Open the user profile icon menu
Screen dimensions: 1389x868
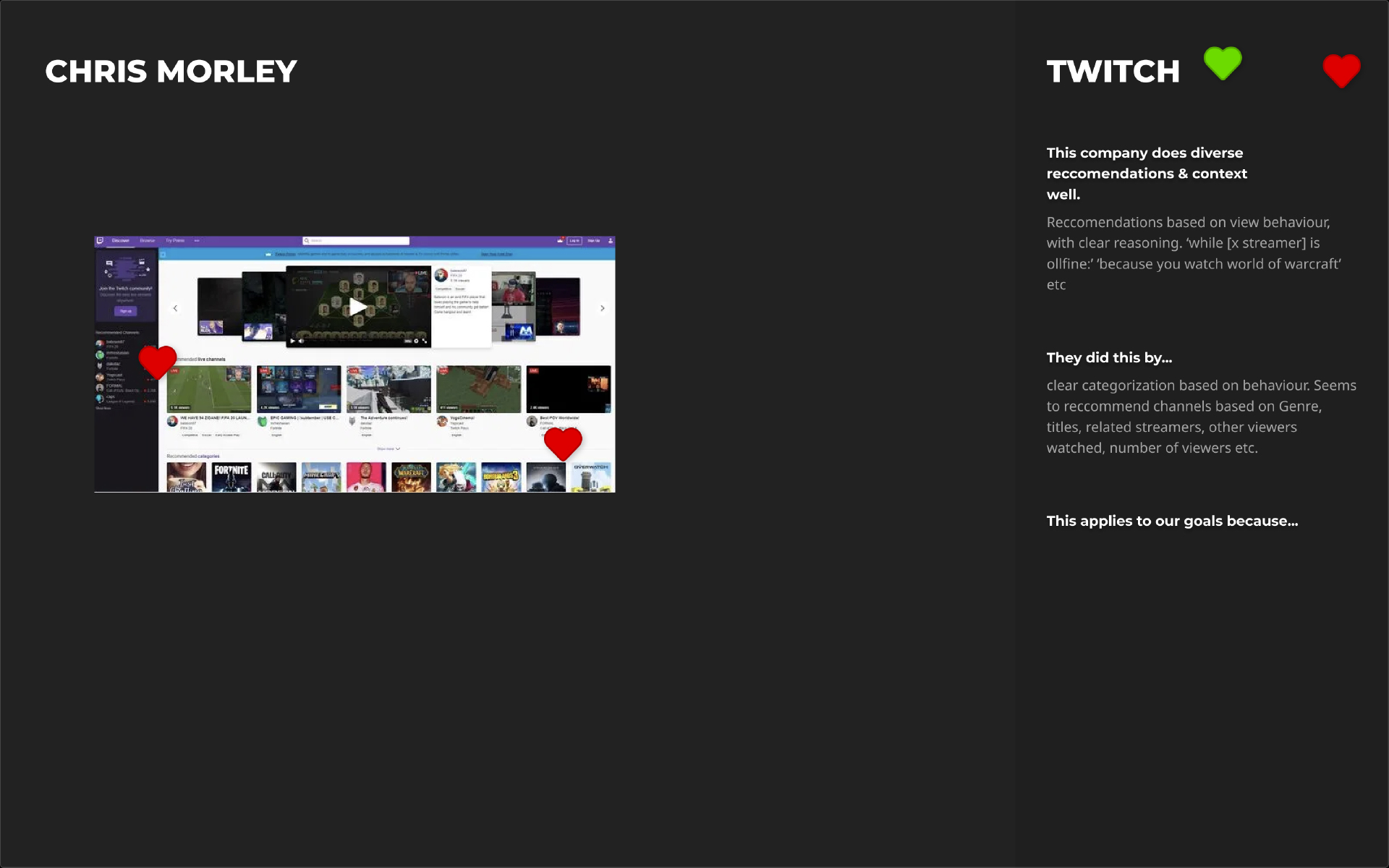coord(610,241)
